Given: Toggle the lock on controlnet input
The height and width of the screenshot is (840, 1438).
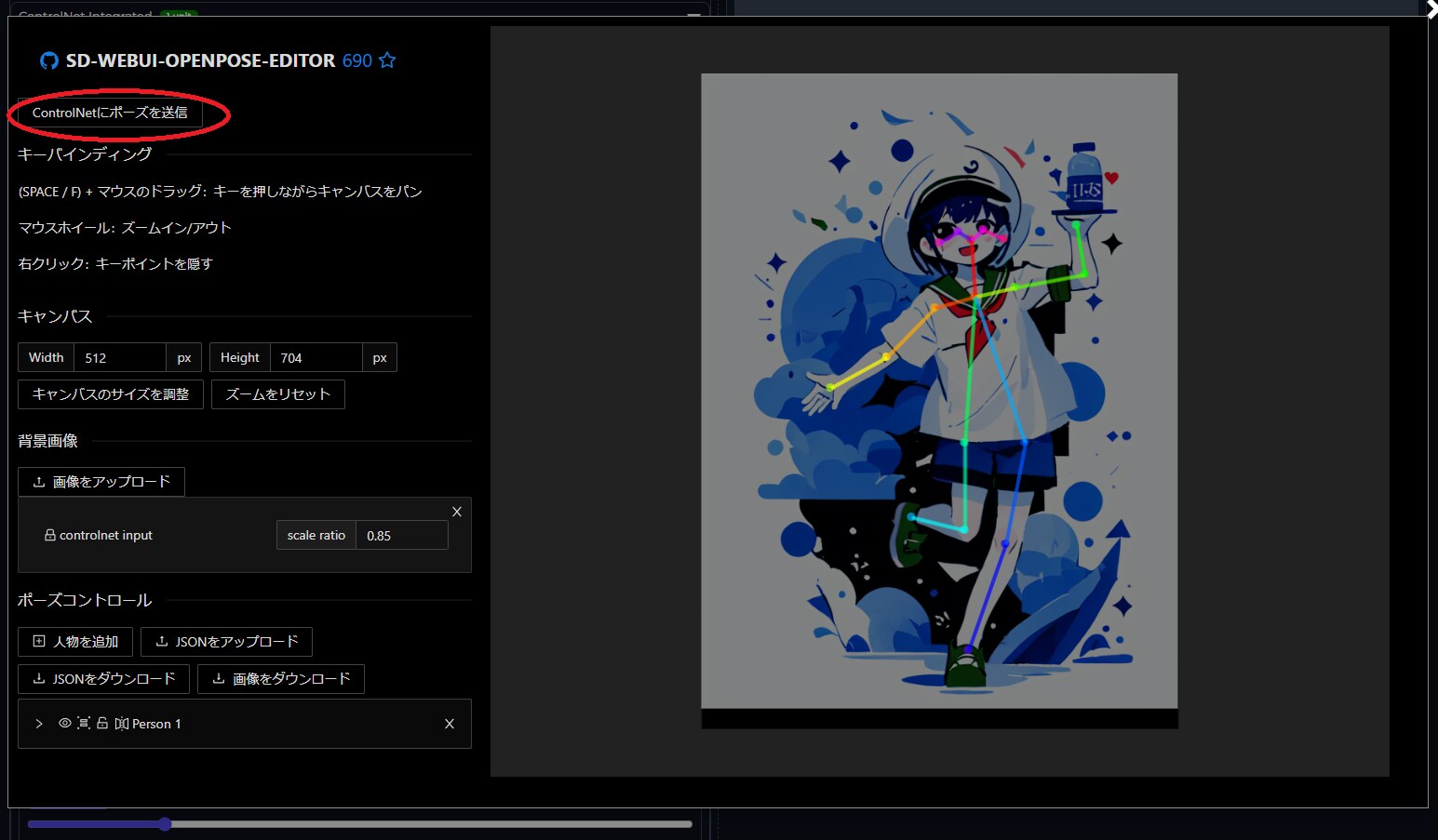Looking at the screenshot, I should click(50, 535).
